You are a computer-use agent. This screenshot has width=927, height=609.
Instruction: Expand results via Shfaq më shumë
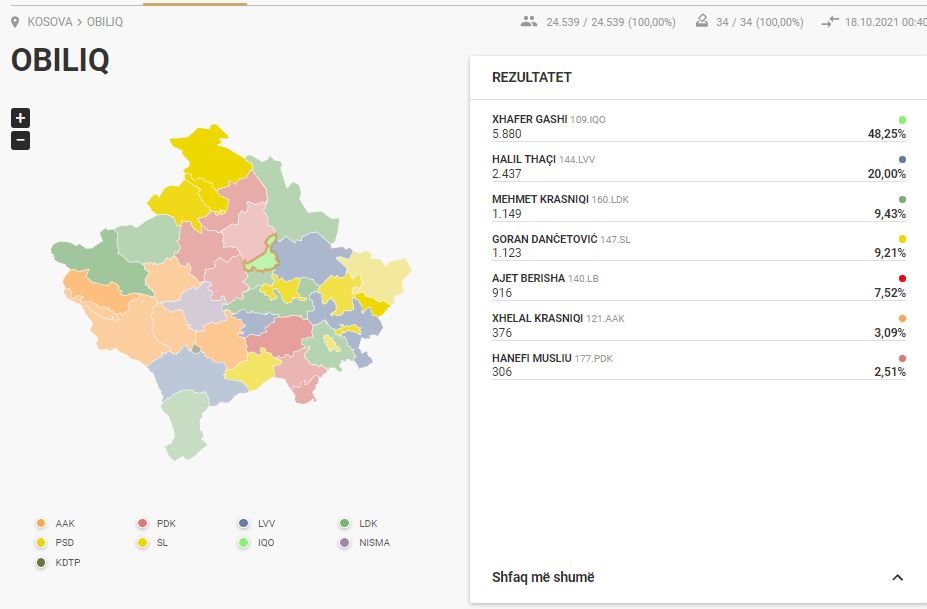point(542,577)
